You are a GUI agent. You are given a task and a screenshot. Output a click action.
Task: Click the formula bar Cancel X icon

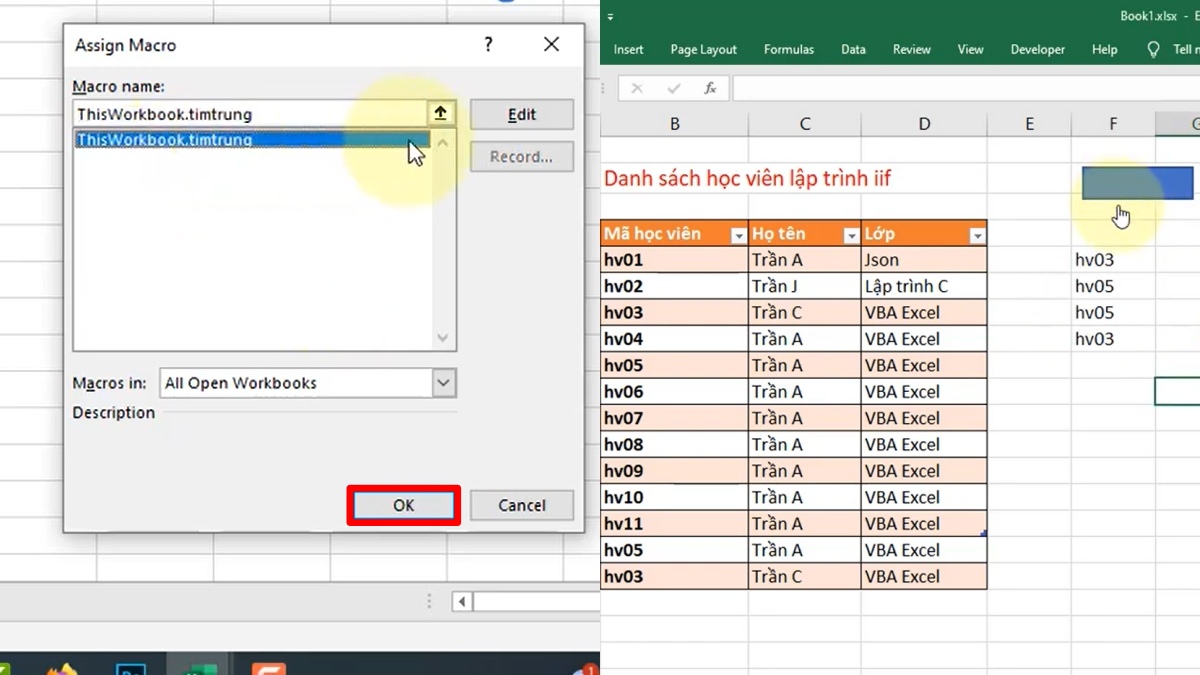(638, 89)
